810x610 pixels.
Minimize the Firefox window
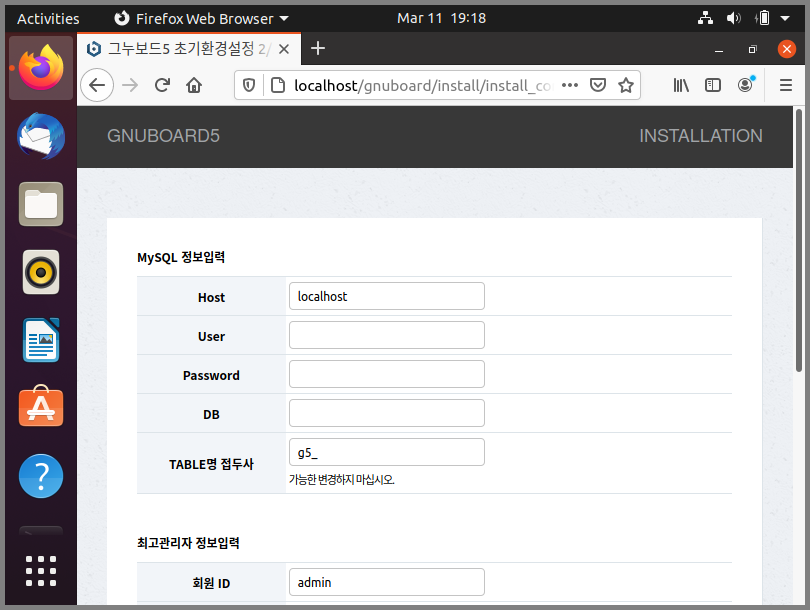click(719, 50)
